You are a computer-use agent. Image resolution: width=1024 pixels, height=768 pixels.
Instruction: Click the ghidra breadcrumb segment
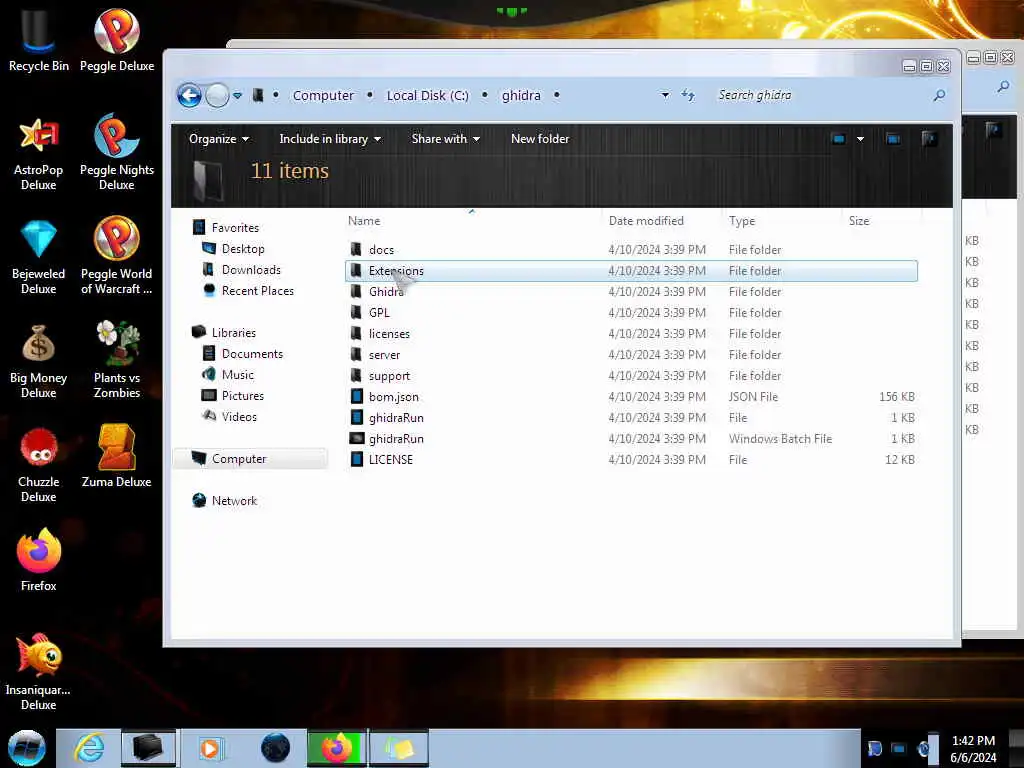[x=521, y=95]
